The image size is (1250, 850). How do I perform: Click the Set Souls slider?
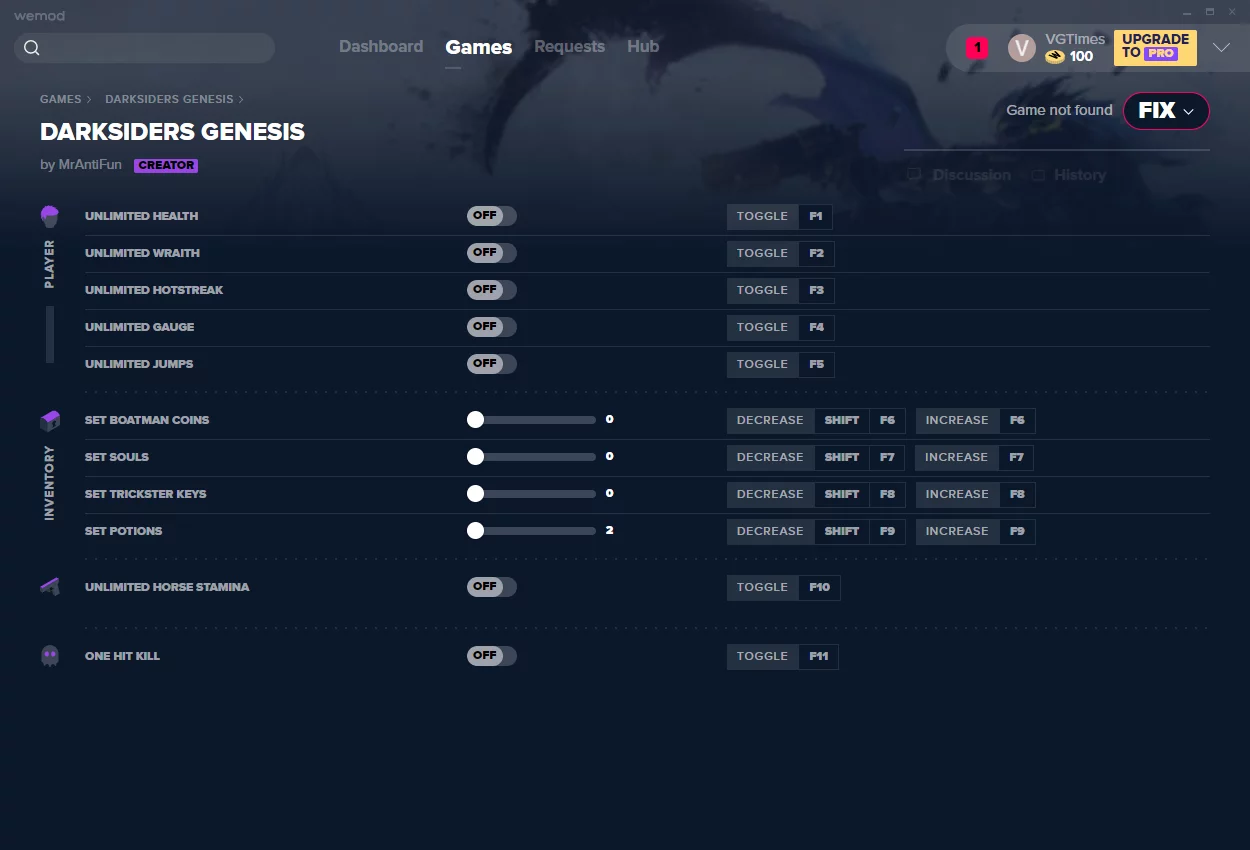tap(532, 457)
